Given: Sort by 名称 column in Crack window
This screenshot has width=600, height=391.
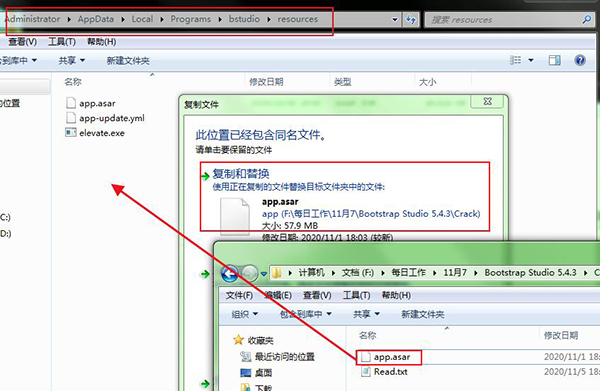Looking at the screenshot, I should click(x=367, y=336).
